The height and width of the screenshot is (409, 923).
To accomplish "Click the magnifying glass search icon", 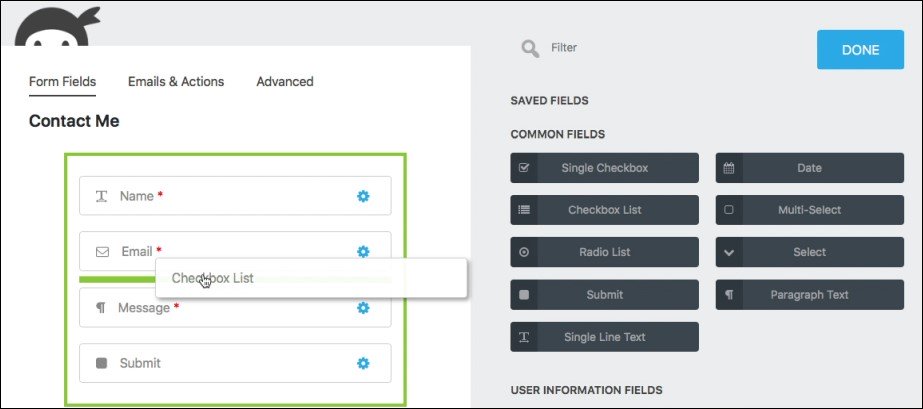I will [530, 48].
